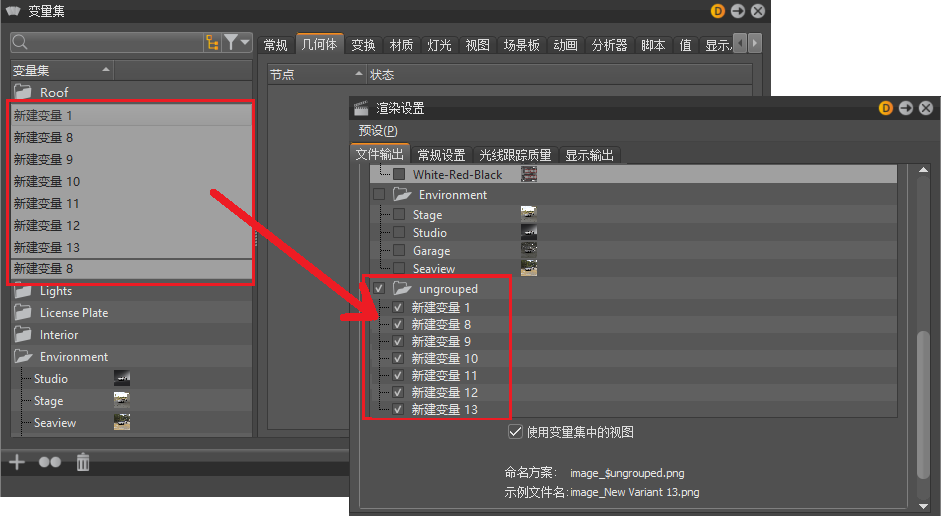Select the 几何体 tab
This screenshot has height=516, width=941.
(x=319, y=44)
